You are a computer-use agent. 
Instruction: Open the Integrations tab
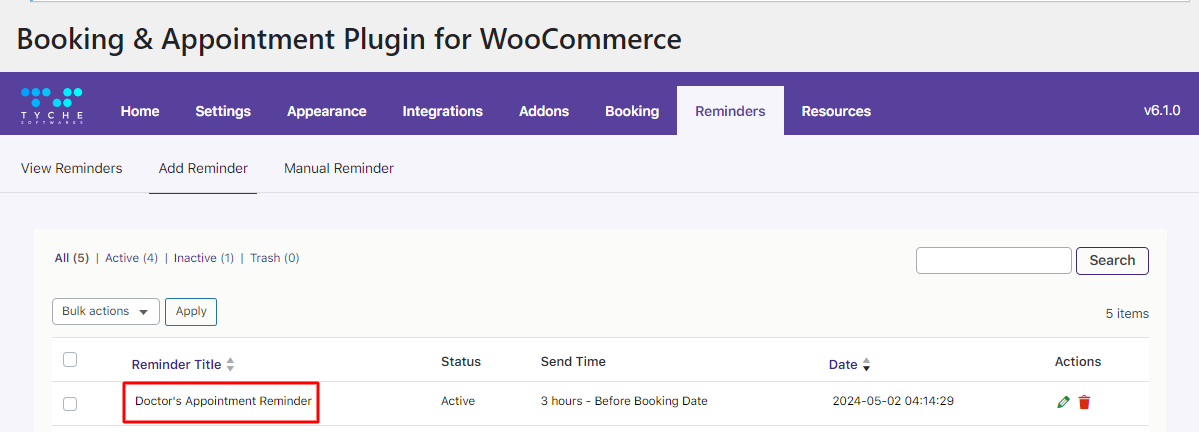tap(443, 111)
